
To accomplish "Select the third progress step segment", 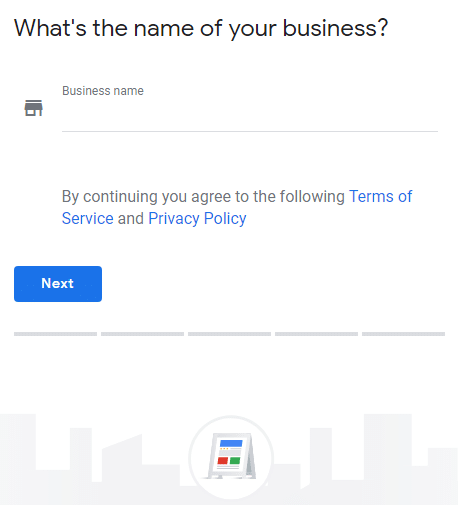I will pyautogui.click(x=229, y=334).
